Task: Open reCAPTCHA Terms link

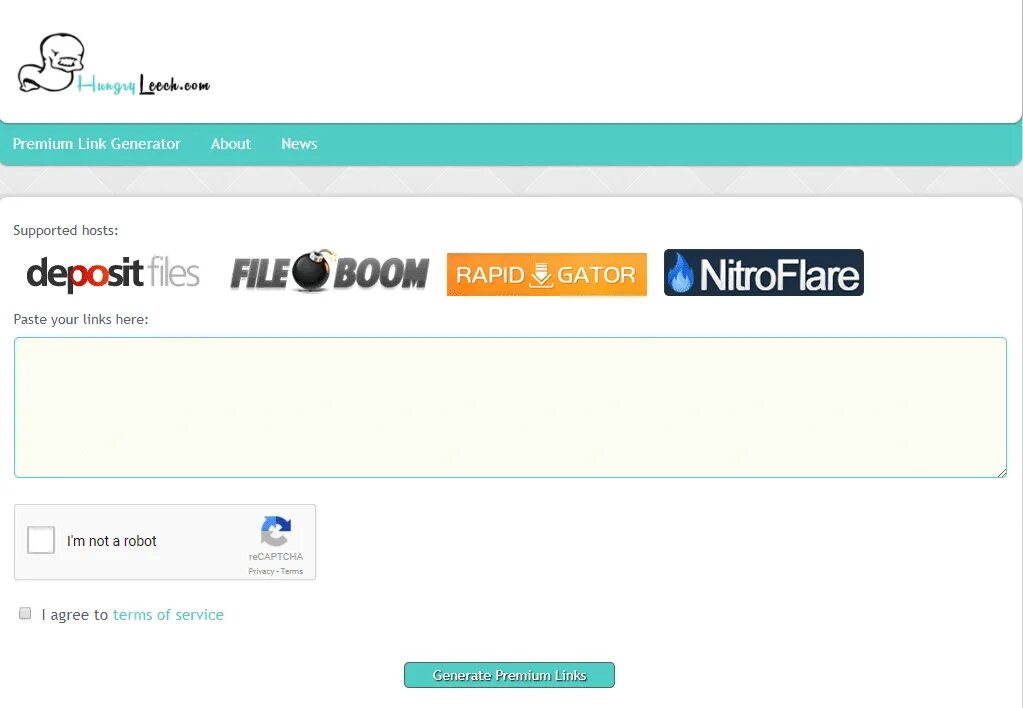Action: (292, 571)
